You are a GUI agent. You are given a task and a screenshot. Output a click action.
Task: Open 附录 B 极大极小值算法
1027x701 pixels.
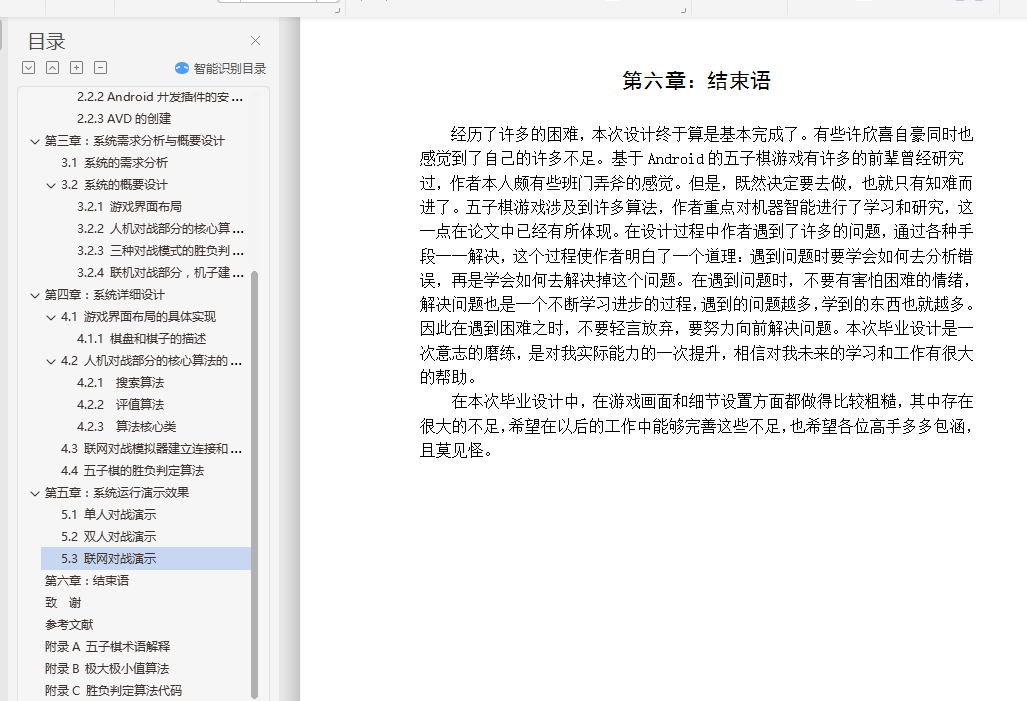(x=107, y=668)
